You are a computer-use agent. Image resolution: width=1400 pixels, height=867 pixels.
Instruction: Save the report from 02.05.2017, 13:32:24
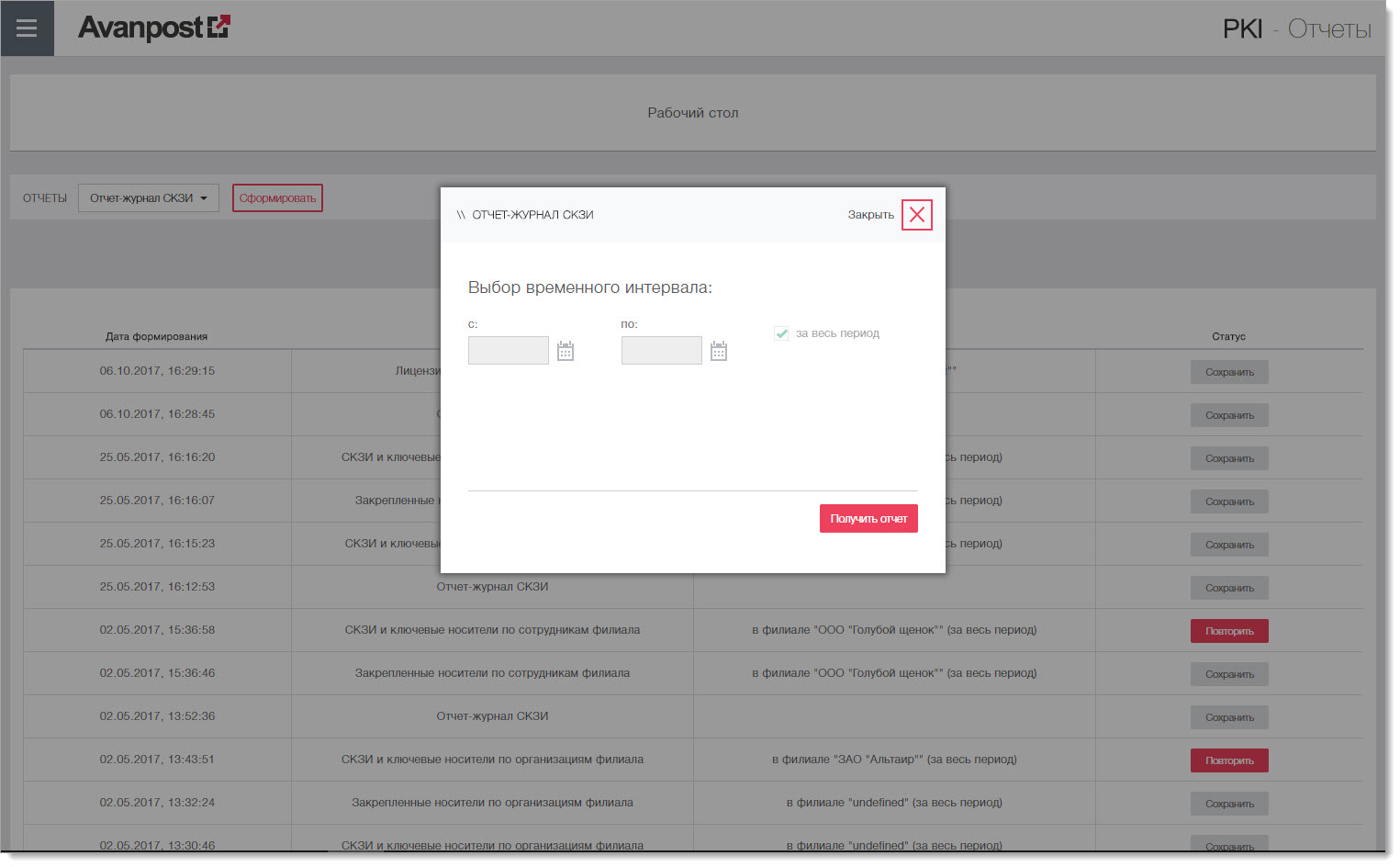click(1229, 804)
